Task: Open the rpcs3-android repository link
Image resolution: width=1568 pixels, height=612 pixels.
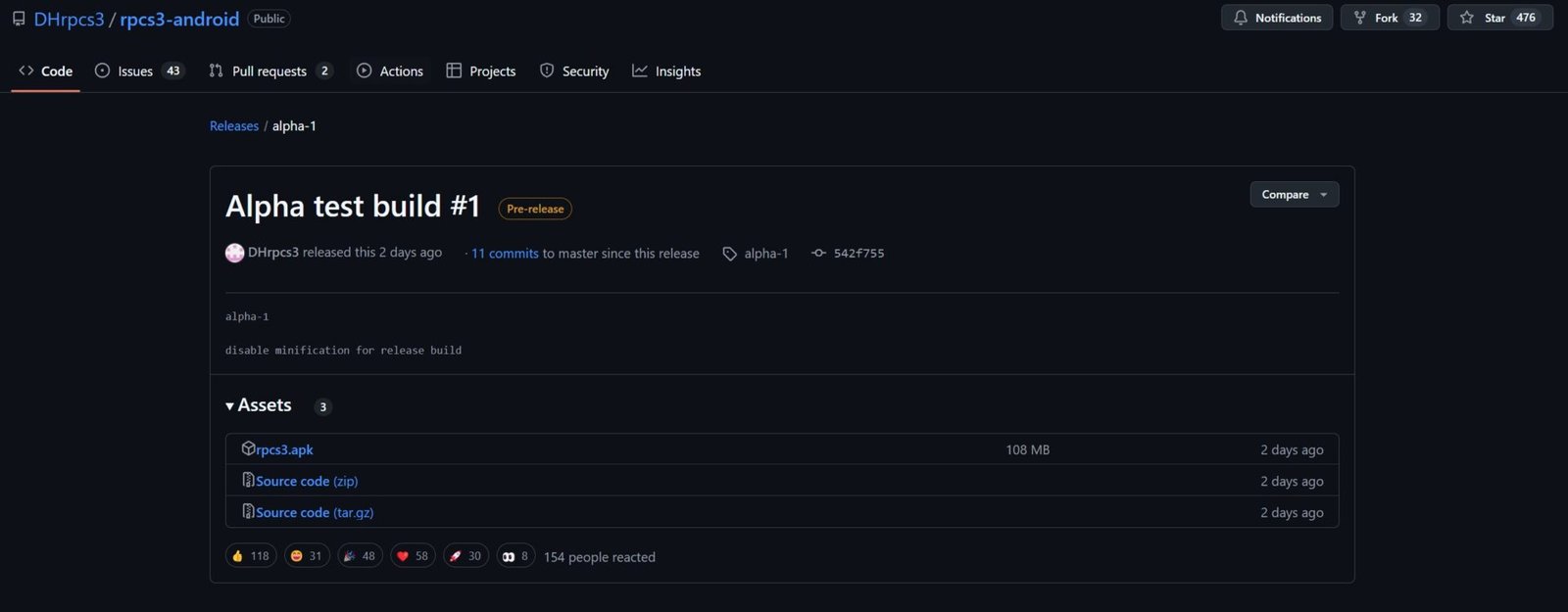Action: [x=179, y=19]
